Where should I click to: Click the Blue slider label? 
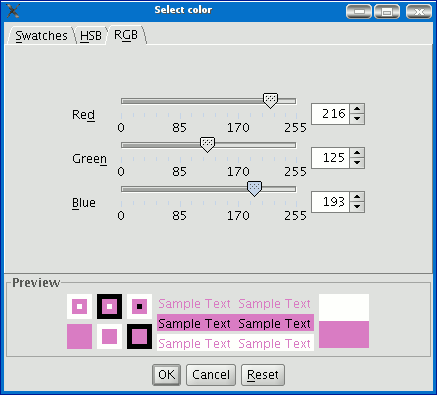click(x=84, y=203)
